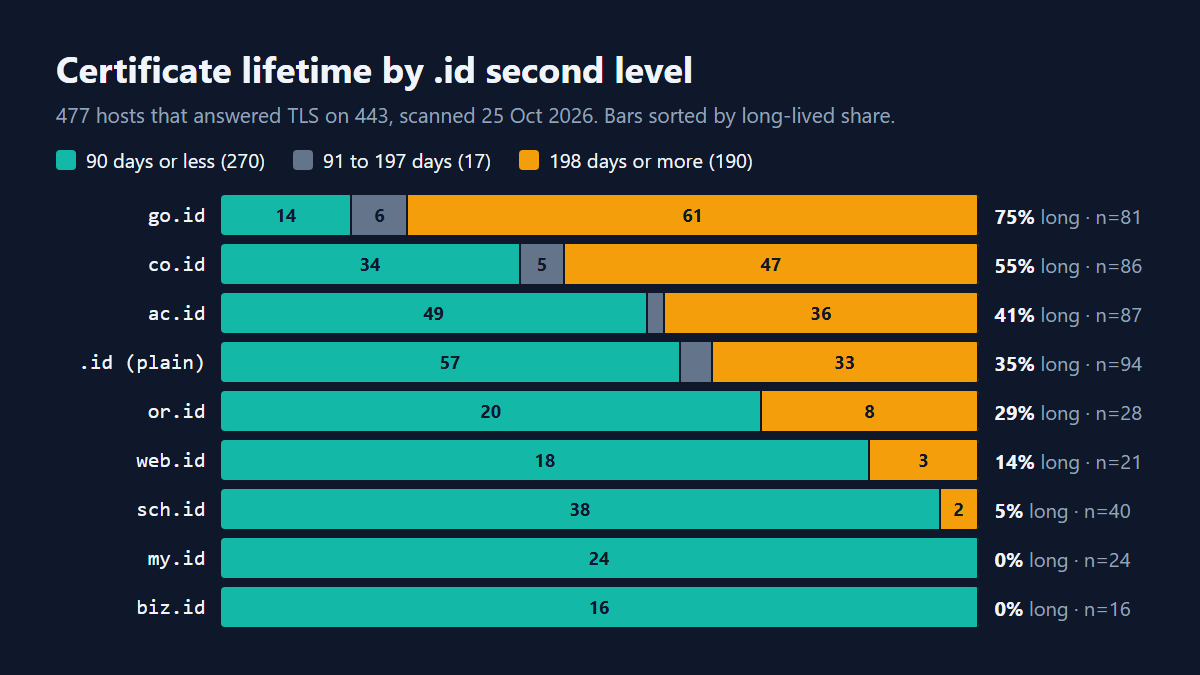Click the ac.id orange segment labeled 36
The height and width of the screenshot is (675, 1200).
[x=821, y=313]
